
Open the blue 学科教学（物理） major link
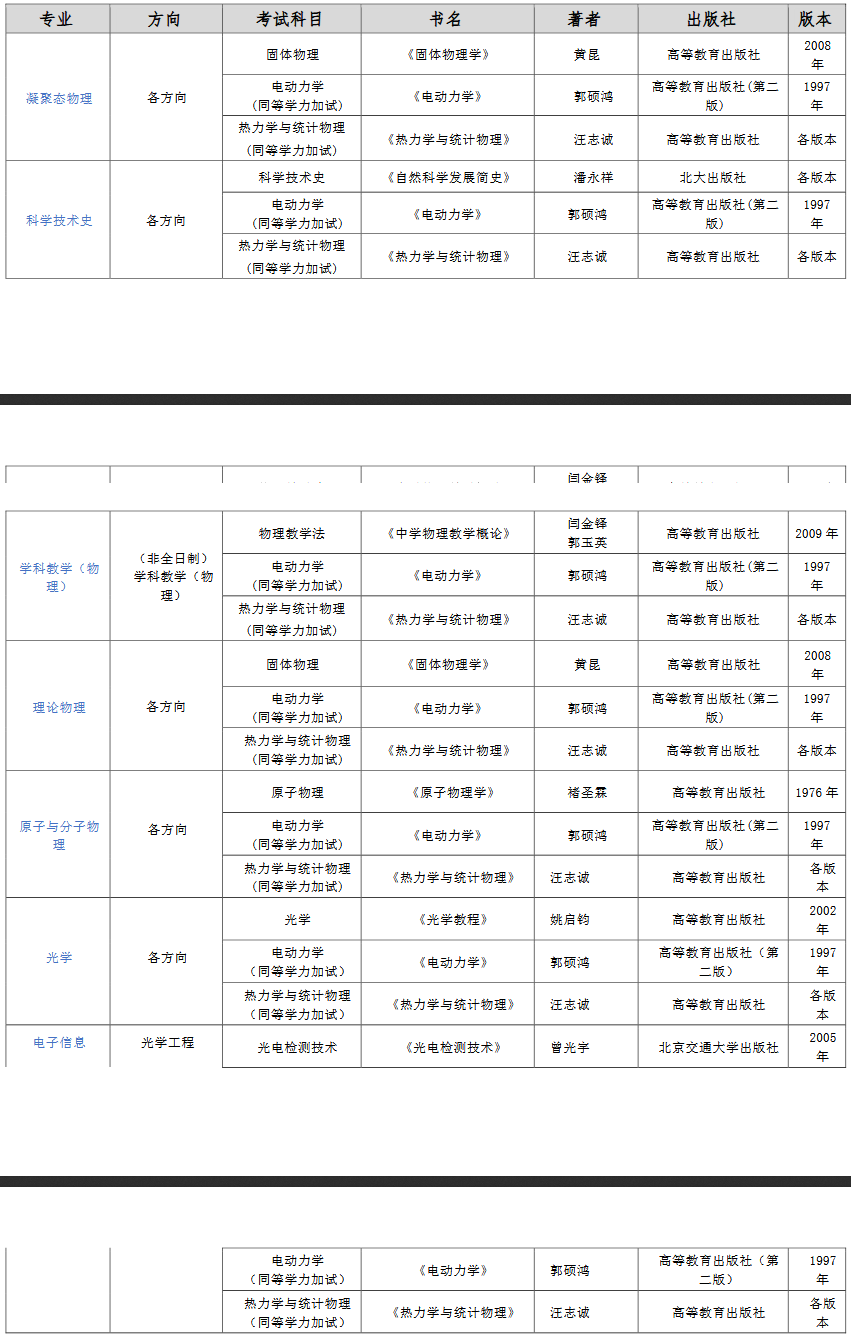[59, 577]
